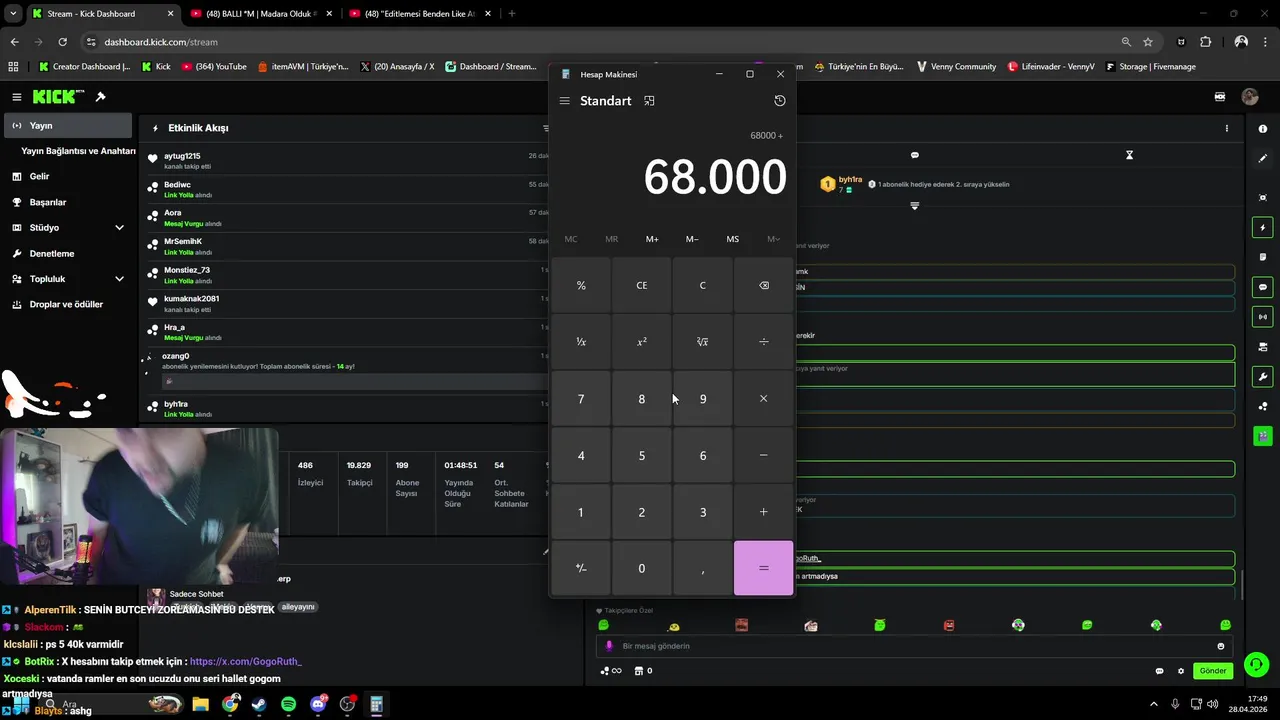The width and height of the screenshot is (1280, 720).
Task: Open chat settings gear icon
Action: (x=1181, y=671)
